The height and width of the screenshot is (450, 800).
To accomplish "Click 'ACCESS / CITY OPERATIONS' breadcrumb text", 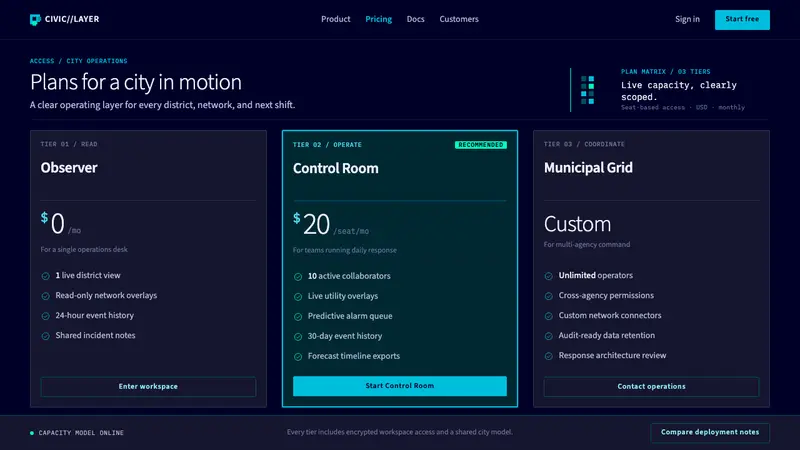I will click(x=79, y=61).
